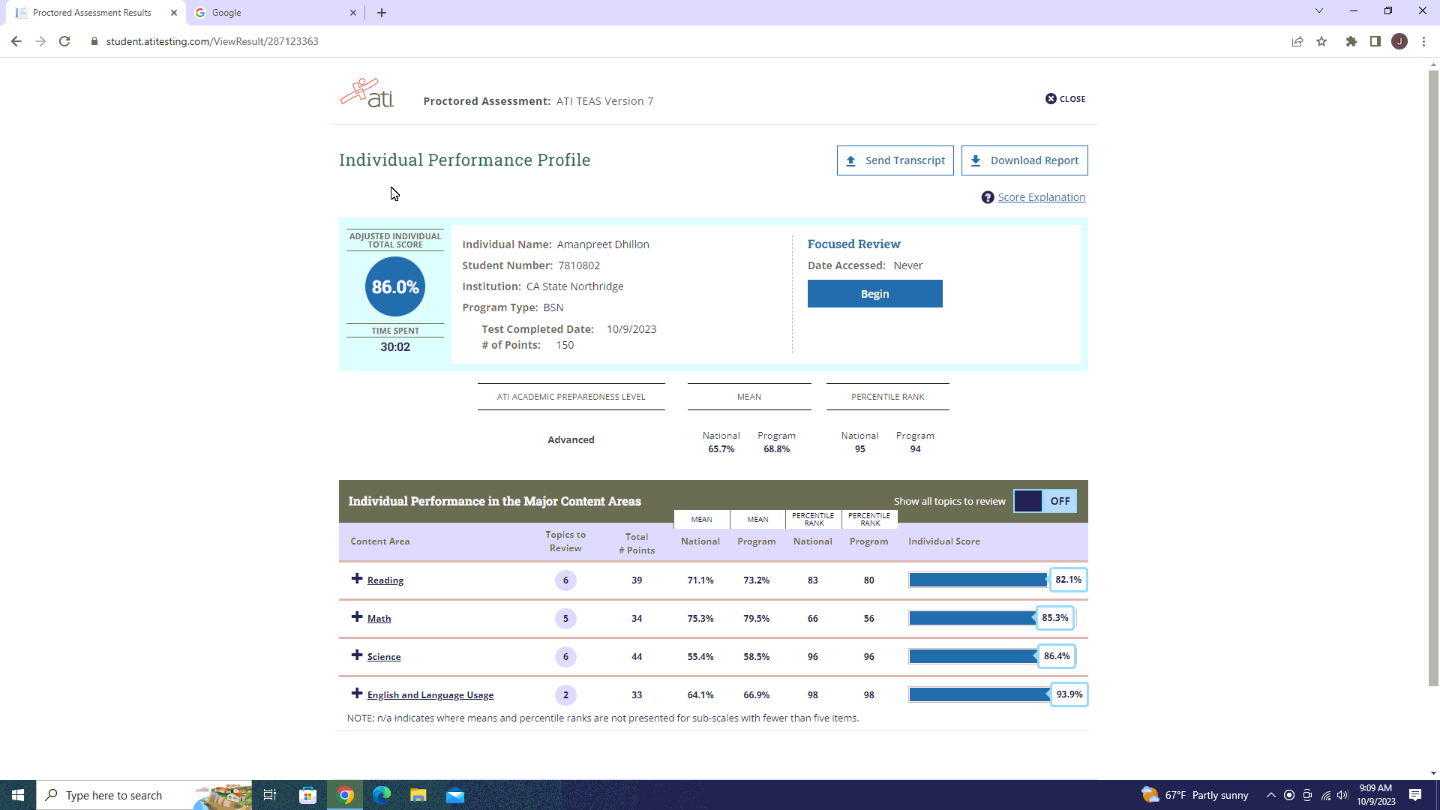Open the Science link
The width and height of the screenshot is (1440, 810).
click(x=384, y=657)
